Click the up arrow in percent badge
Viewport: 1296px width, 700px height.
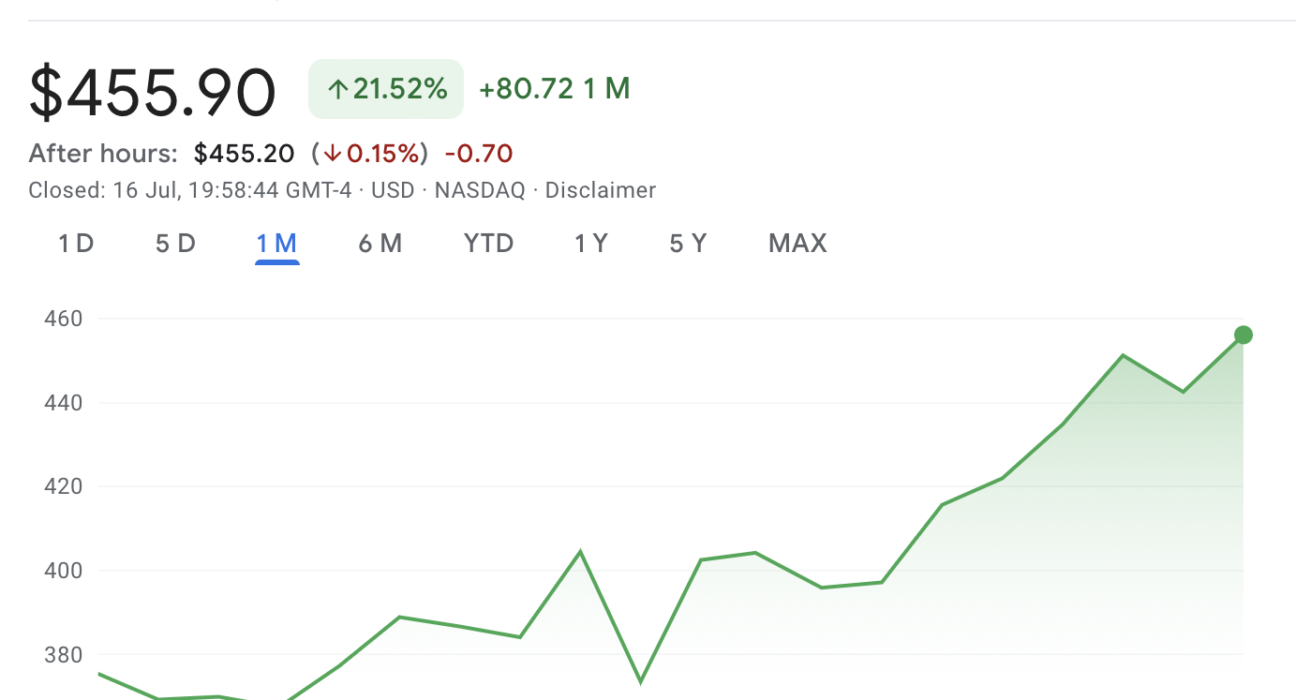338,90
